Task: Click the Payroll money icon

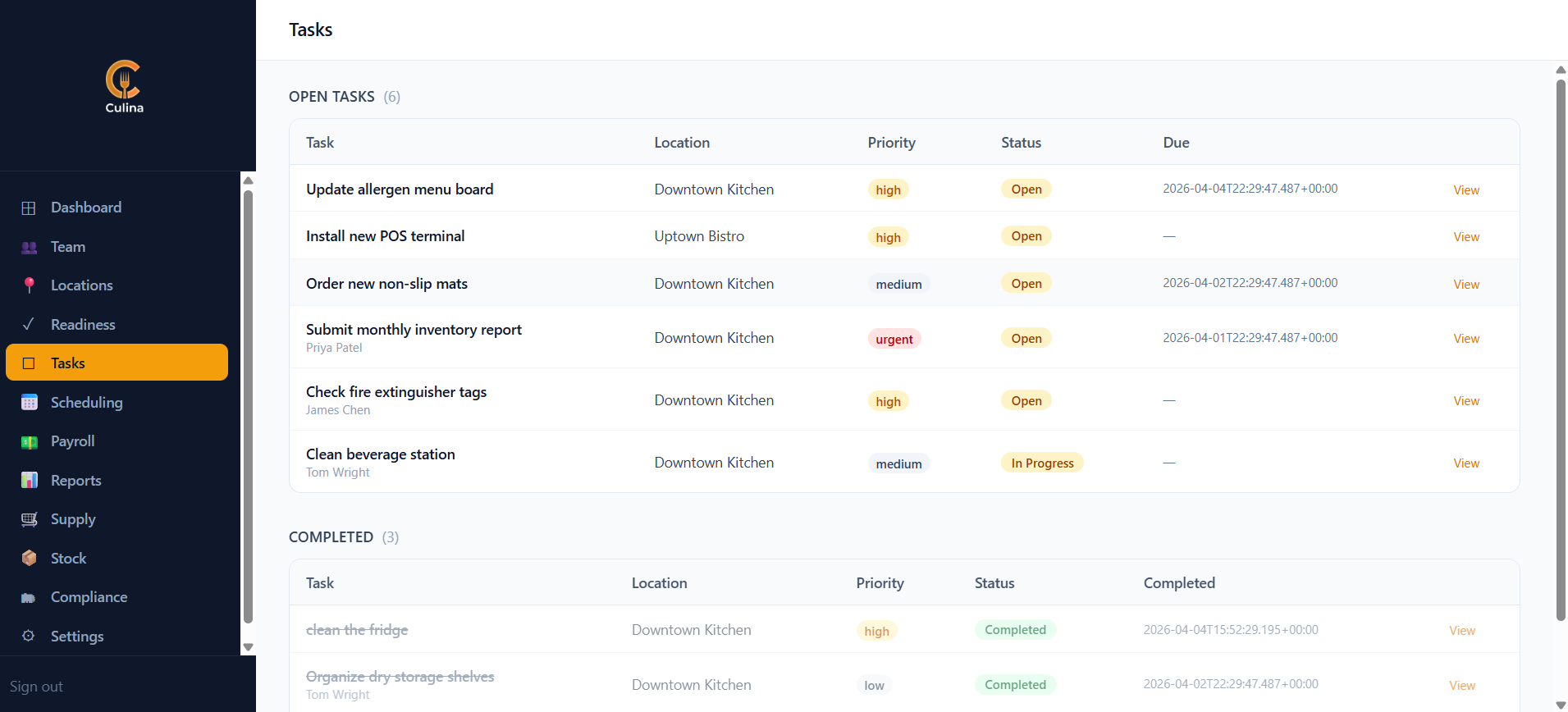Action: click(29, 441)
